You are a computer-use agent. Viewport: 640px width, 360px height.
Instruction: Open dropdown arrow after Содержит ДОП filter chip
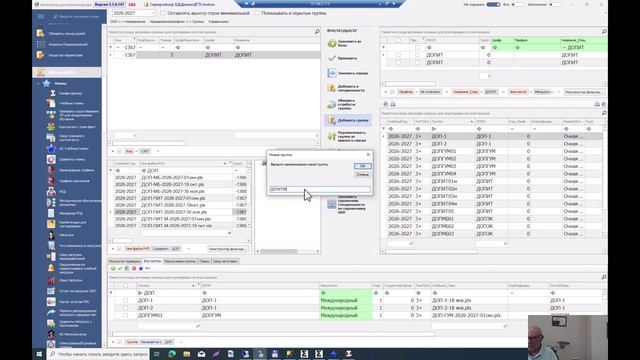point(188,249)
